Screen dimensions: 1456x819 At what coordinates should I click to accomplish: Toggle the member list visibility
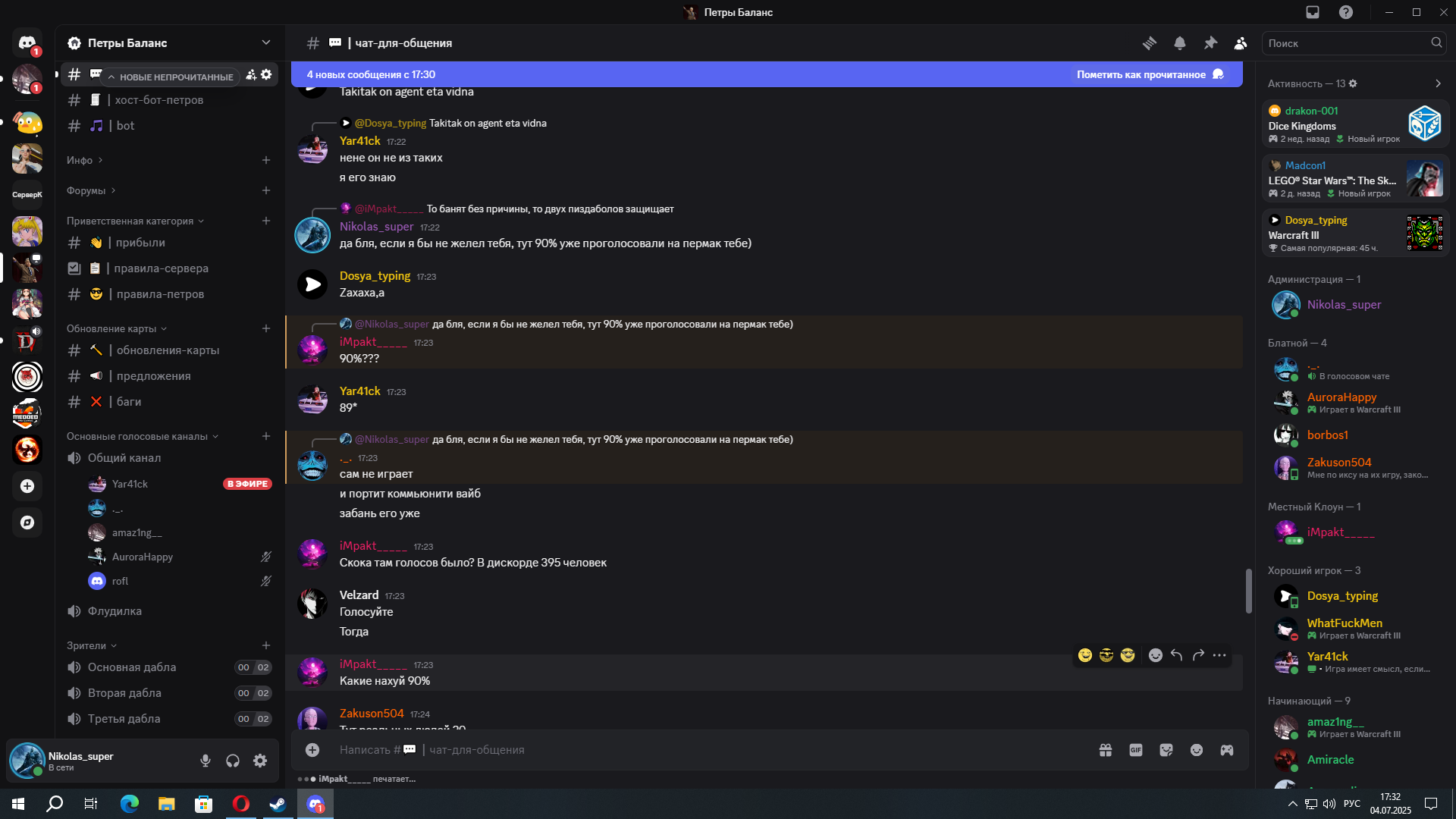[1241, 43]
